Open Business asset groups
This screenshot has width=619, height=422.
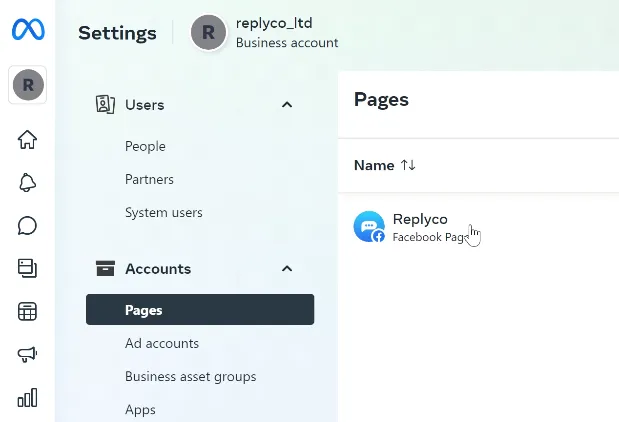click(x=191, y=377)
